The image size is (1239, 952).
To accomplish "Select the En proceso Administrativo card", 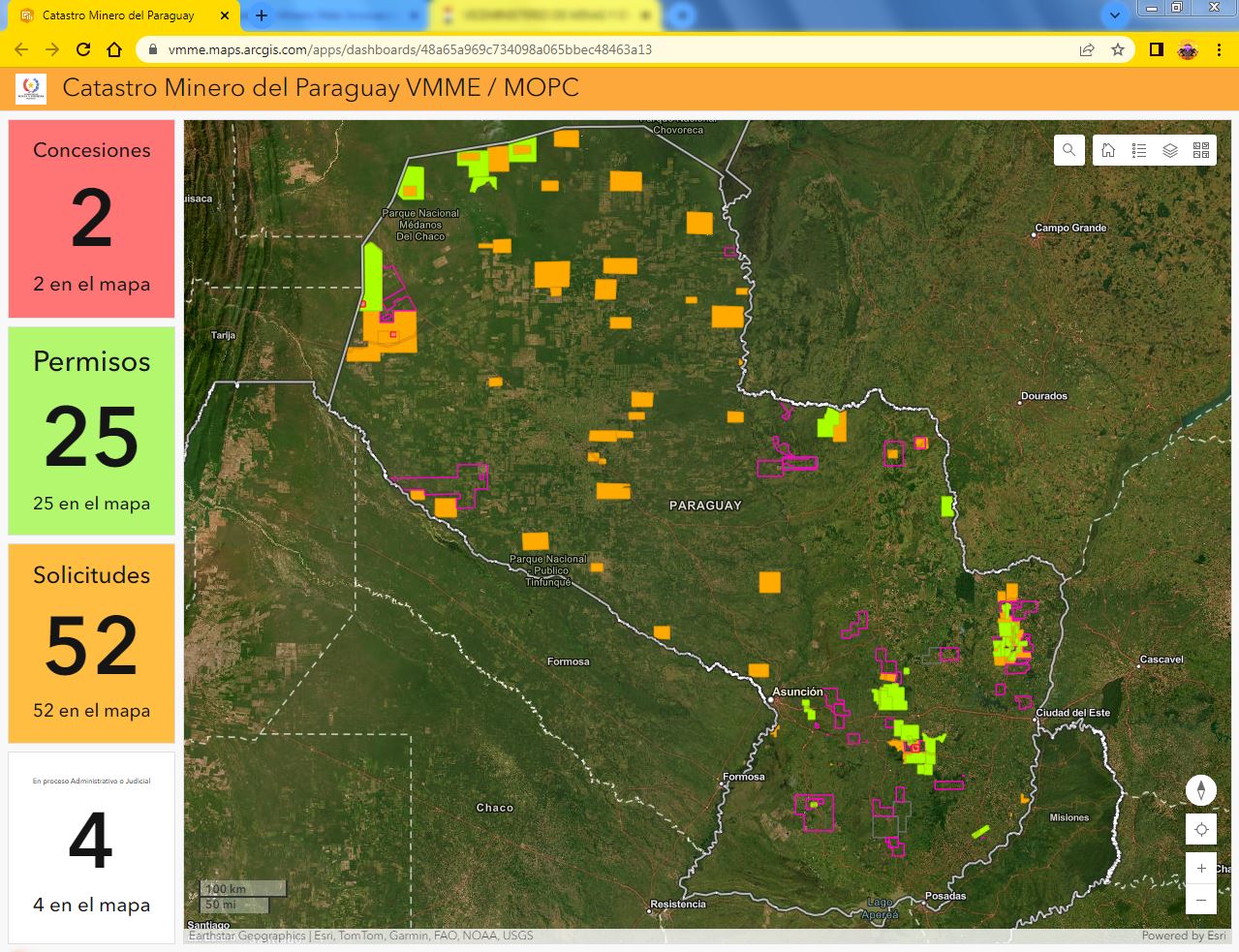I will pyautogui.click(x=92, y=847).
